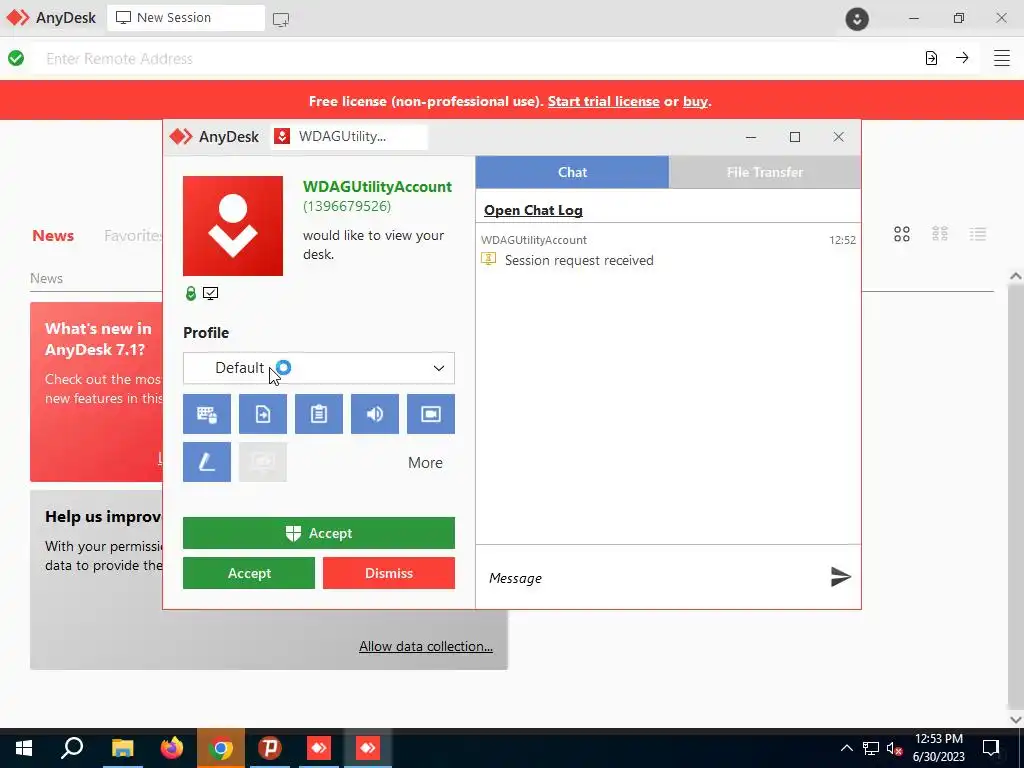This screenshot has width=1024, height=768.
Task: Switch to the File Transfer tab
Action: point(765,172)
